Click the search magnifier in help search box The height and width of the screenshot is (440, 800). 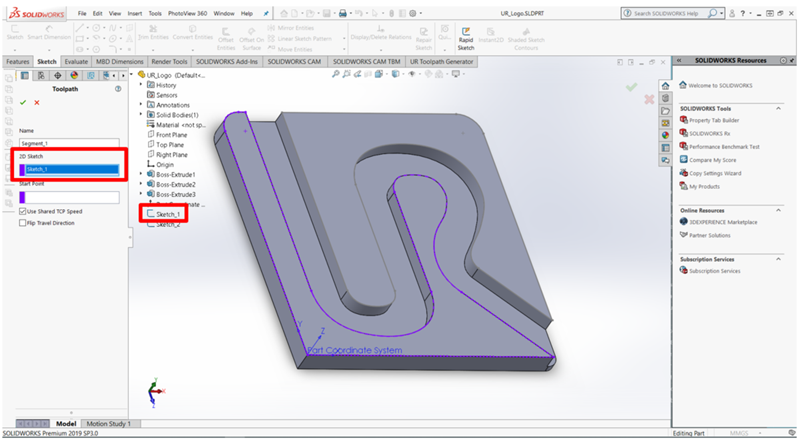(712, 14)
